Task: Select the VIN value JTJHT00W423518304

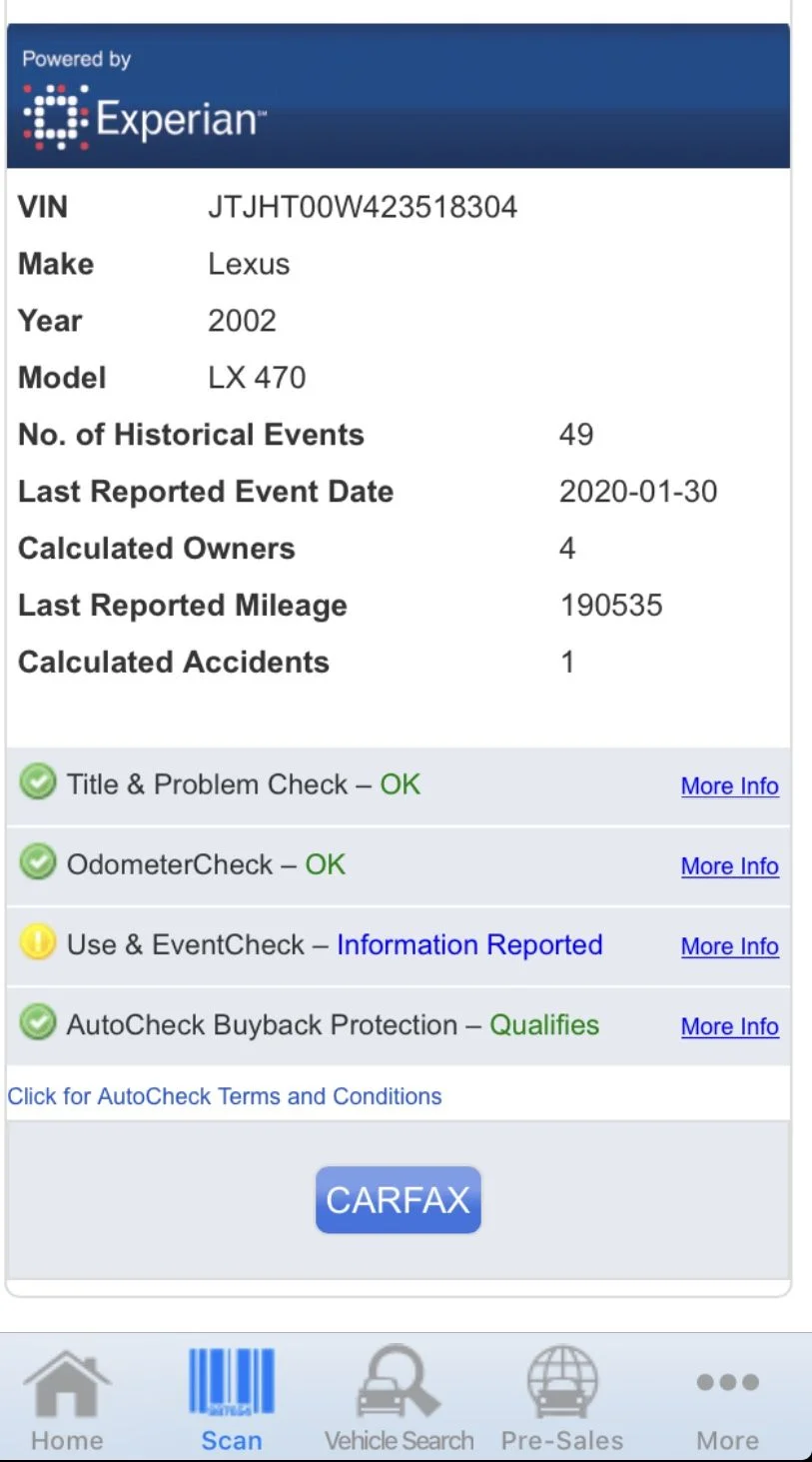Action: click(363, 208)
